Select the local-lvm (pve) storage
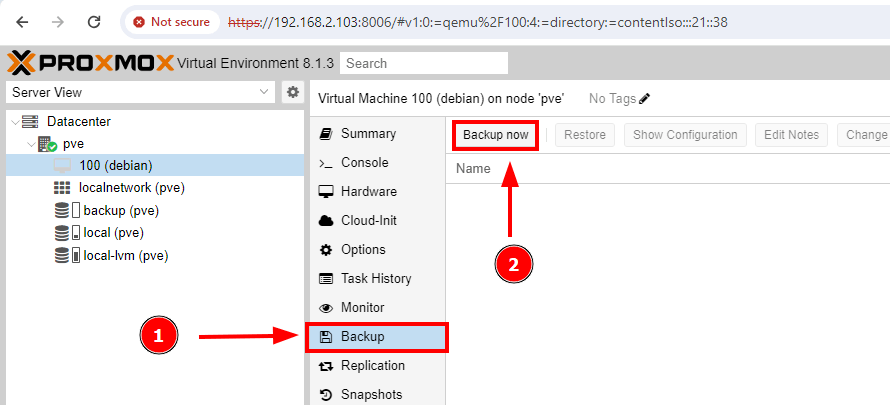Screen dimensions: 890x405 tap(125, 255)
